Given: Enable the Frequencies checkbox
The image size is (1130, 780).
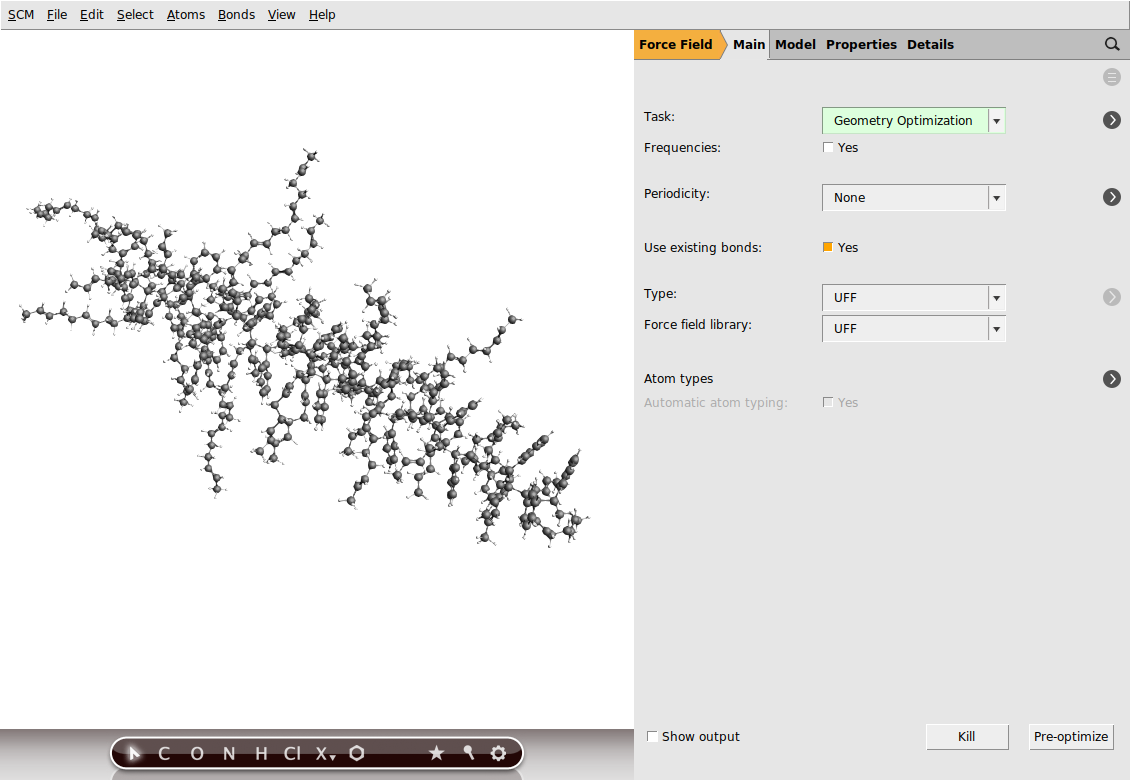Looking at the screenshot, I should (828, 147).
